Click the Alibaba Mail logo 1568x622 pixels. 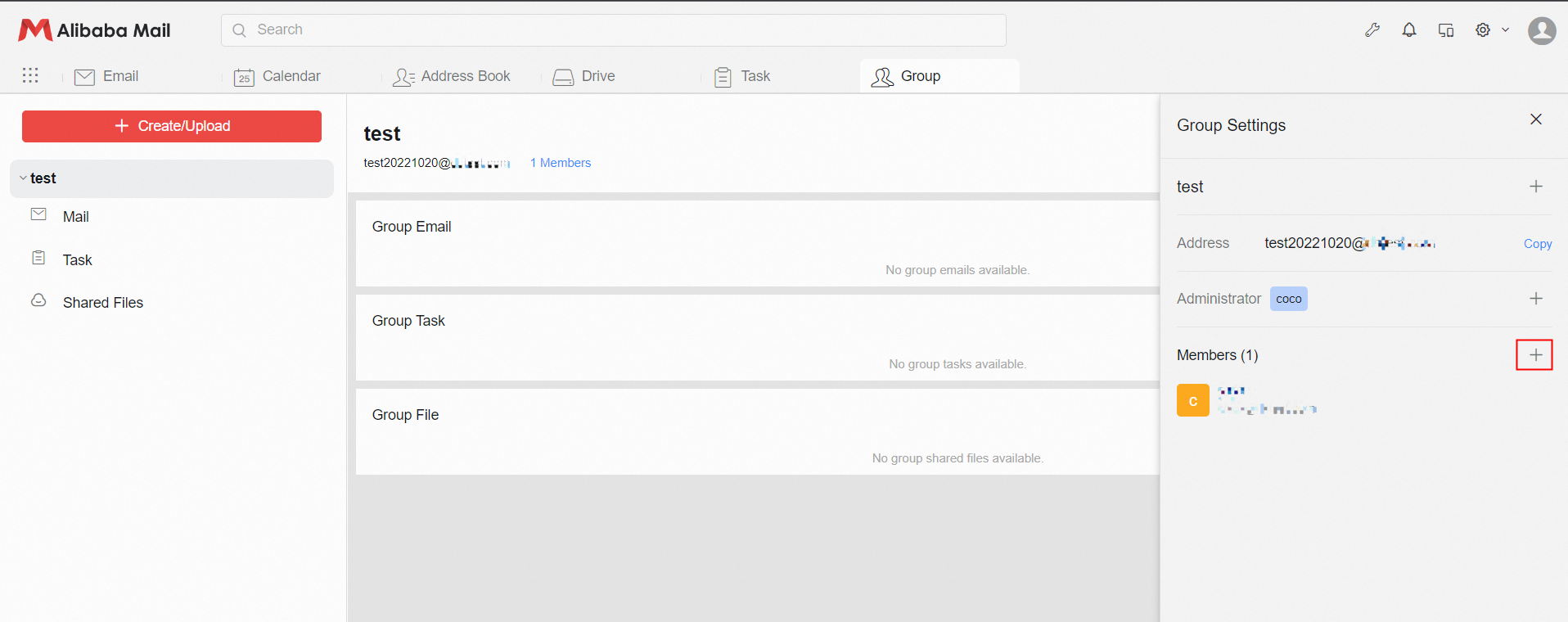95,30
